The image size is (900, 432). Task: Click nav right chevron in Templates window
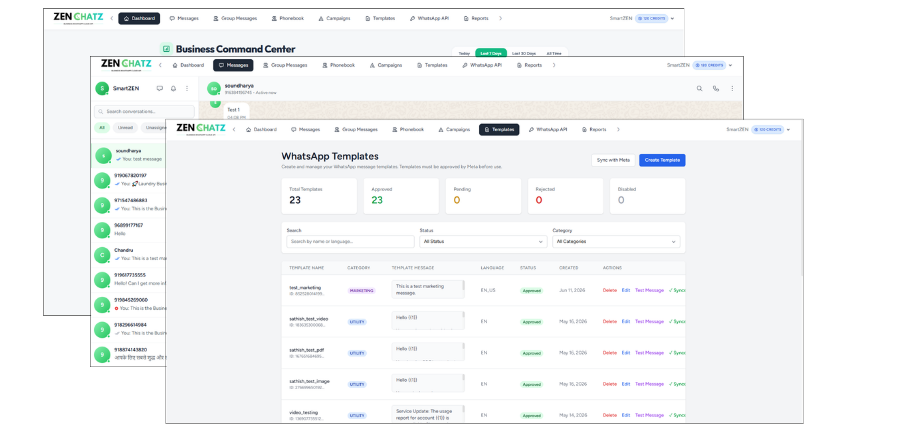pyautogui.click(x=618, y=130)
